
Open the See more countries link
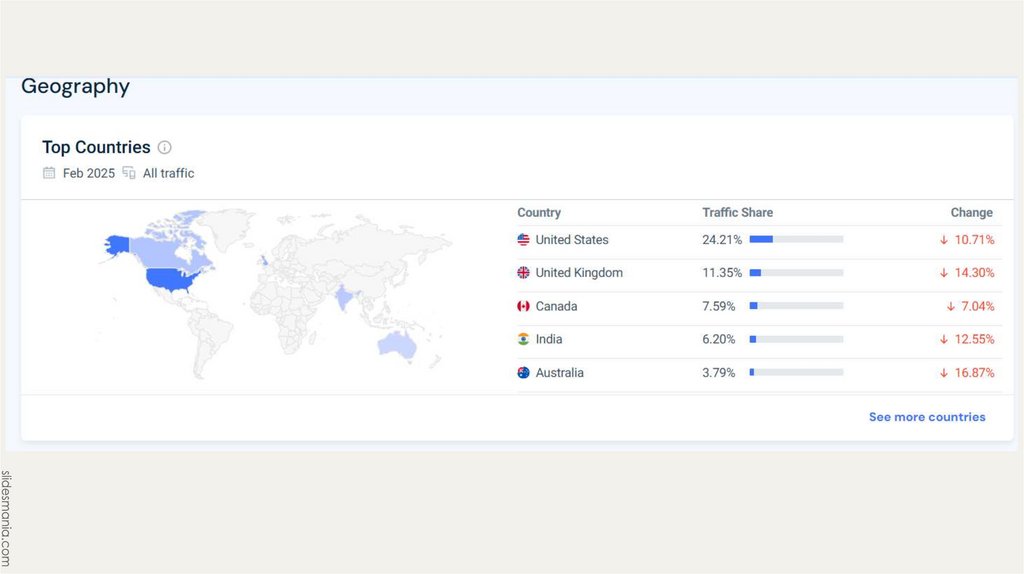coord(927,417)
